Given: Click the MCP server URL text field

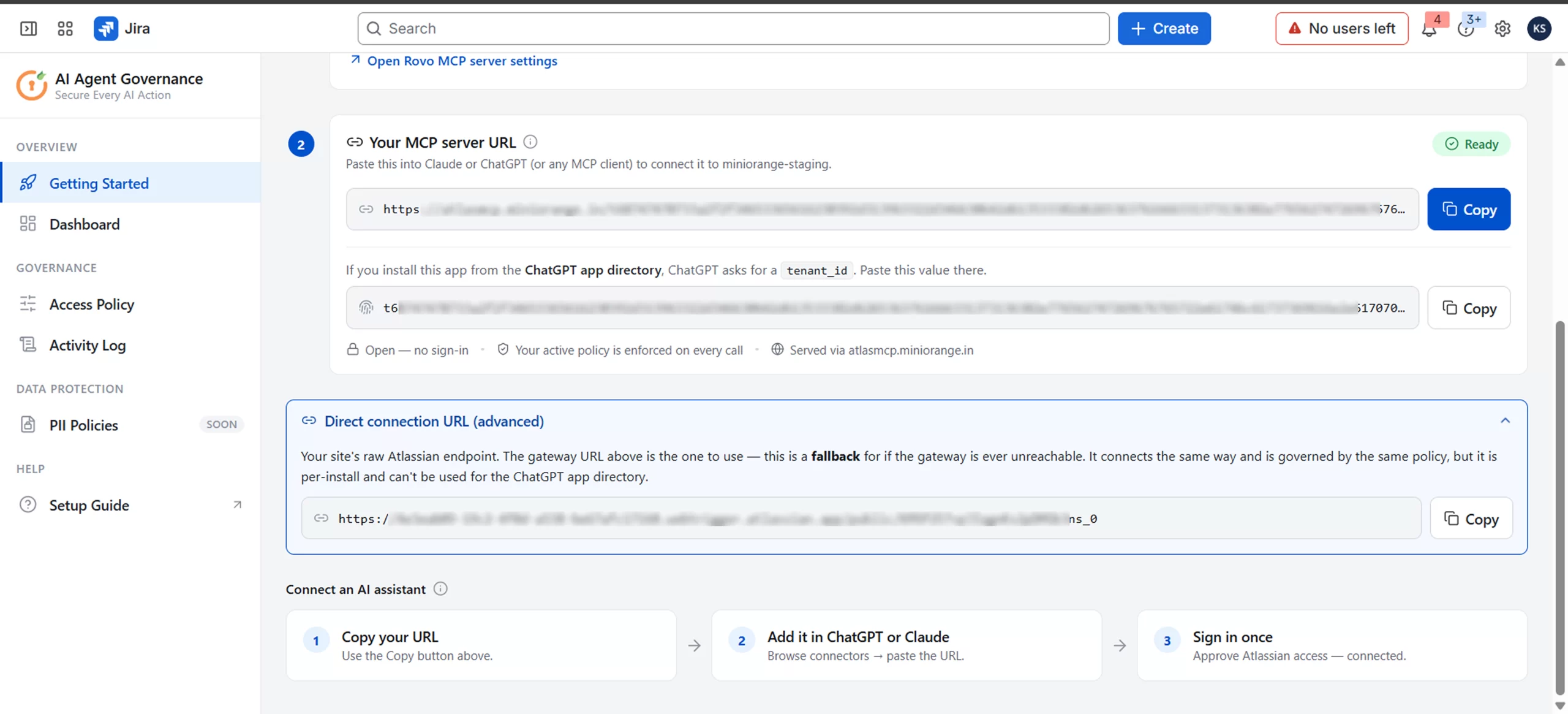Looking at the screenshot, I should coord(882,210).
